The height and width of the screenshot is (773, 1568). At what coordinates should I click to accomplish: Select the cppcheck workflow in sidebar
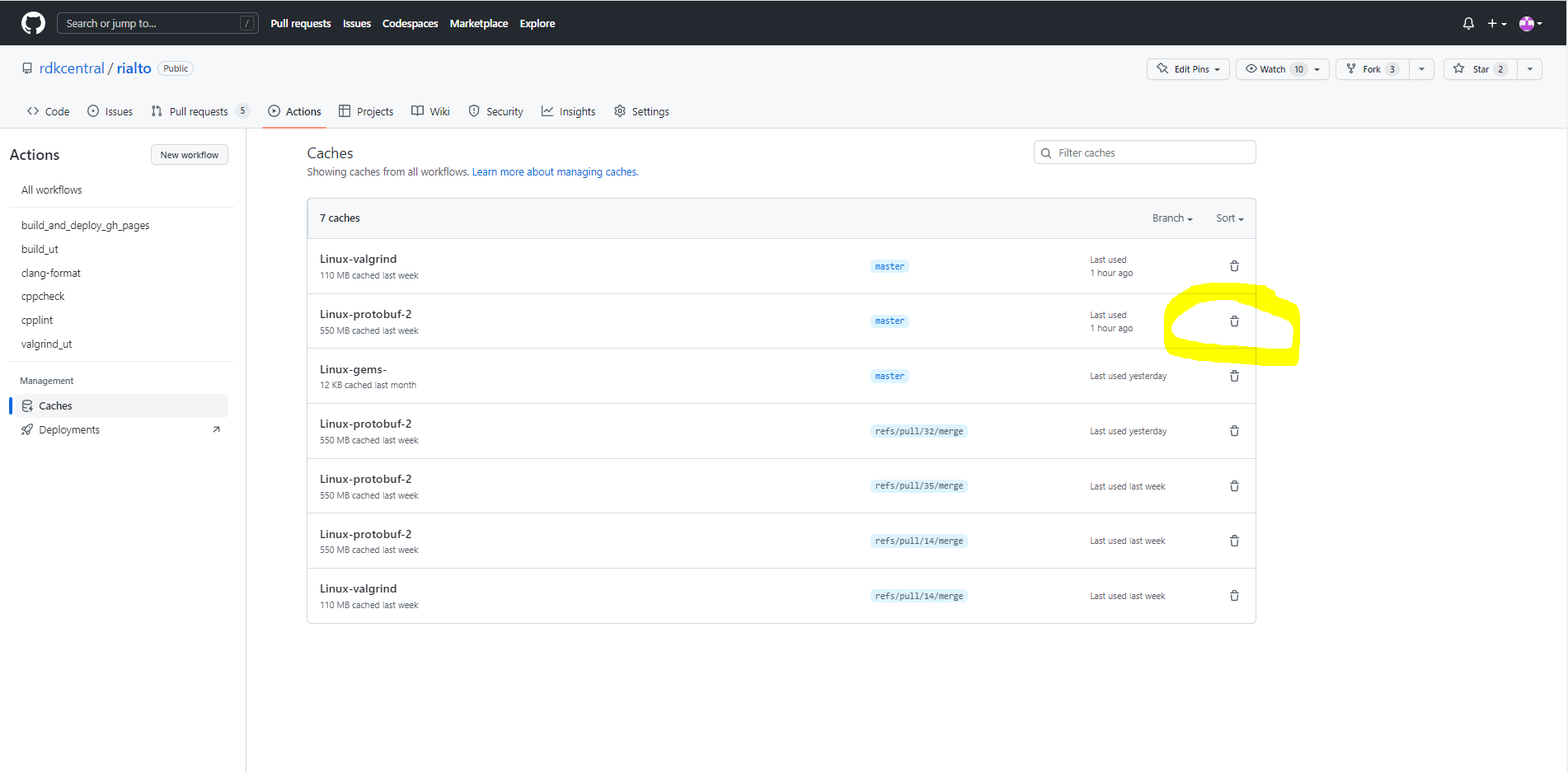[x=43, y=297]
